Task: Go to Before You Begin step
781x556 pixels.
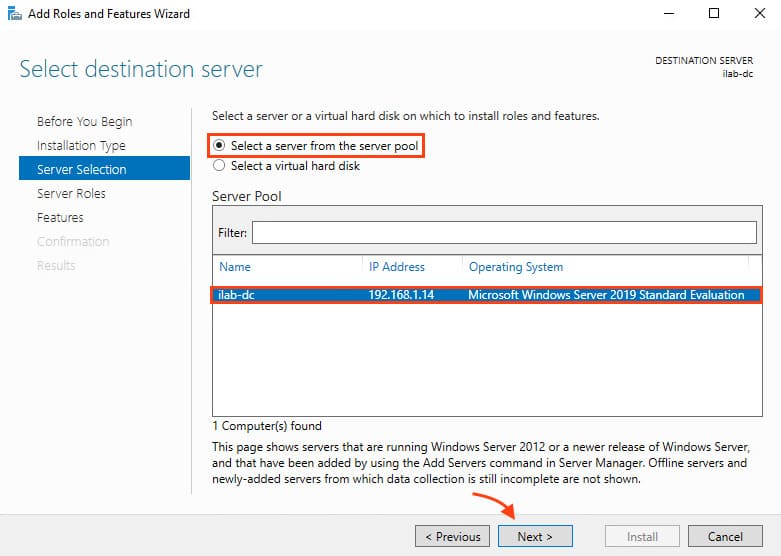Action: tap(84, 122)
